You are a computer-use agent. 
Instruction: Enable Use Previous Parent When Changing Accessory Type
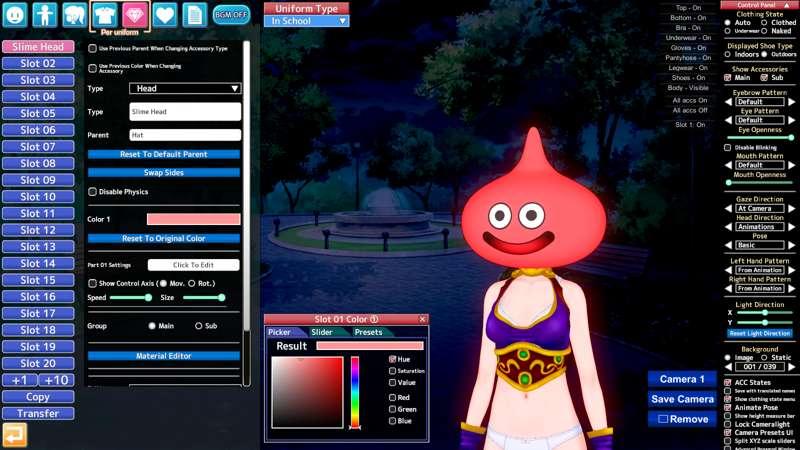[92, 48]
